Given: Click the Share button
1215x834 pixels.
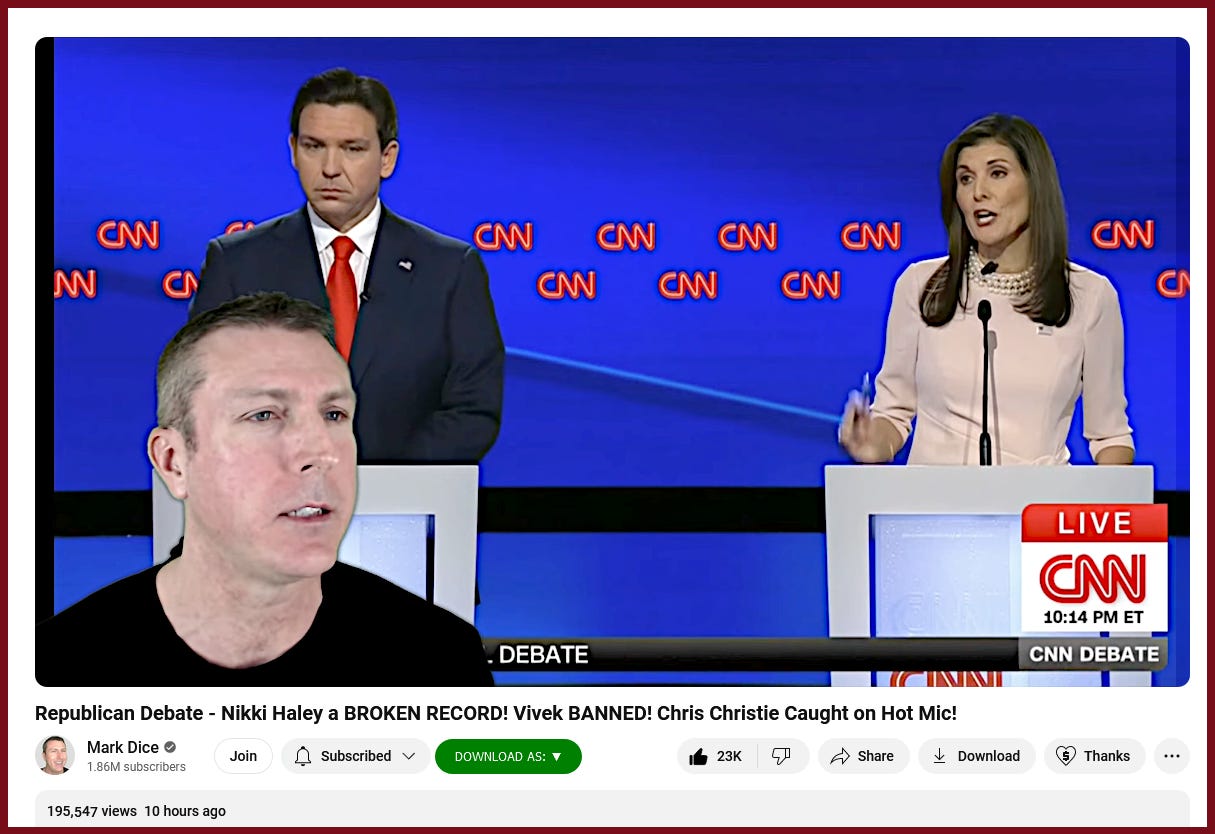Looking at the screenshot, I should [x=863, y=756].
